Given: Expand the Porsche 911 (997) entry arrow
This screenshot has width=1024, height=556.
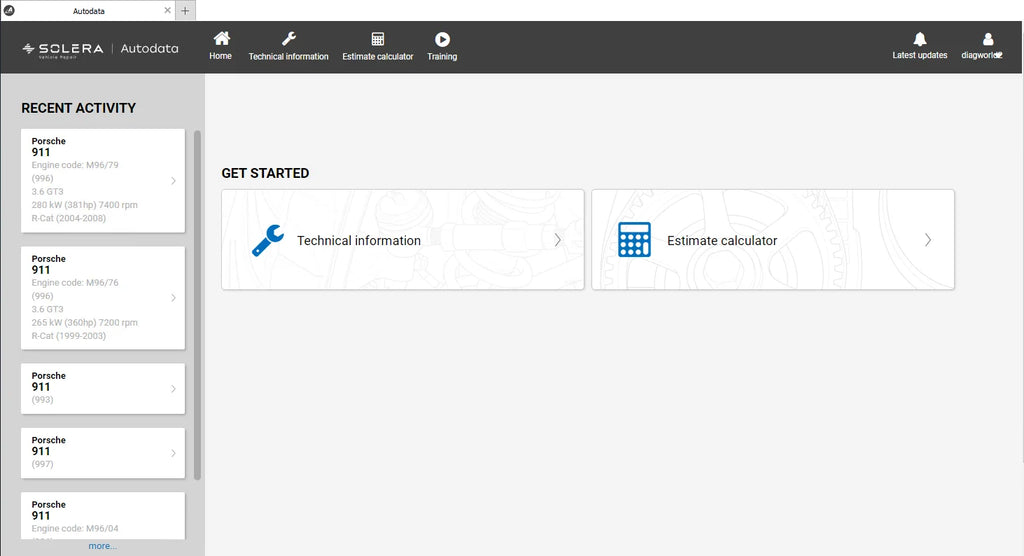Looking at the screenshot, I should pyautogui.click(x=173, y=453).
